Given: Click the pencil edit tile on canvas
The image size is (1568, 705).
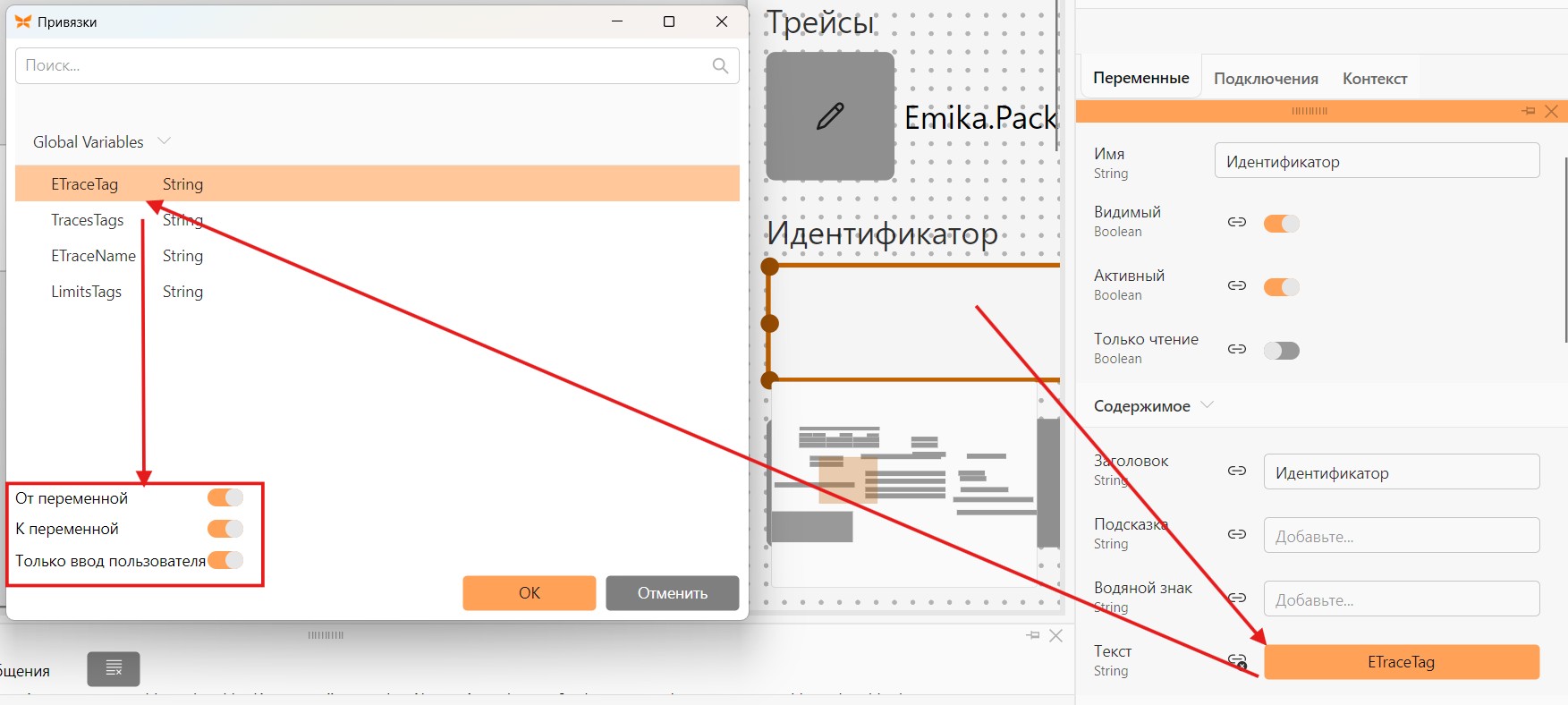Looking at the screenshot, I should pyautogui.click(x=830, y=116).
